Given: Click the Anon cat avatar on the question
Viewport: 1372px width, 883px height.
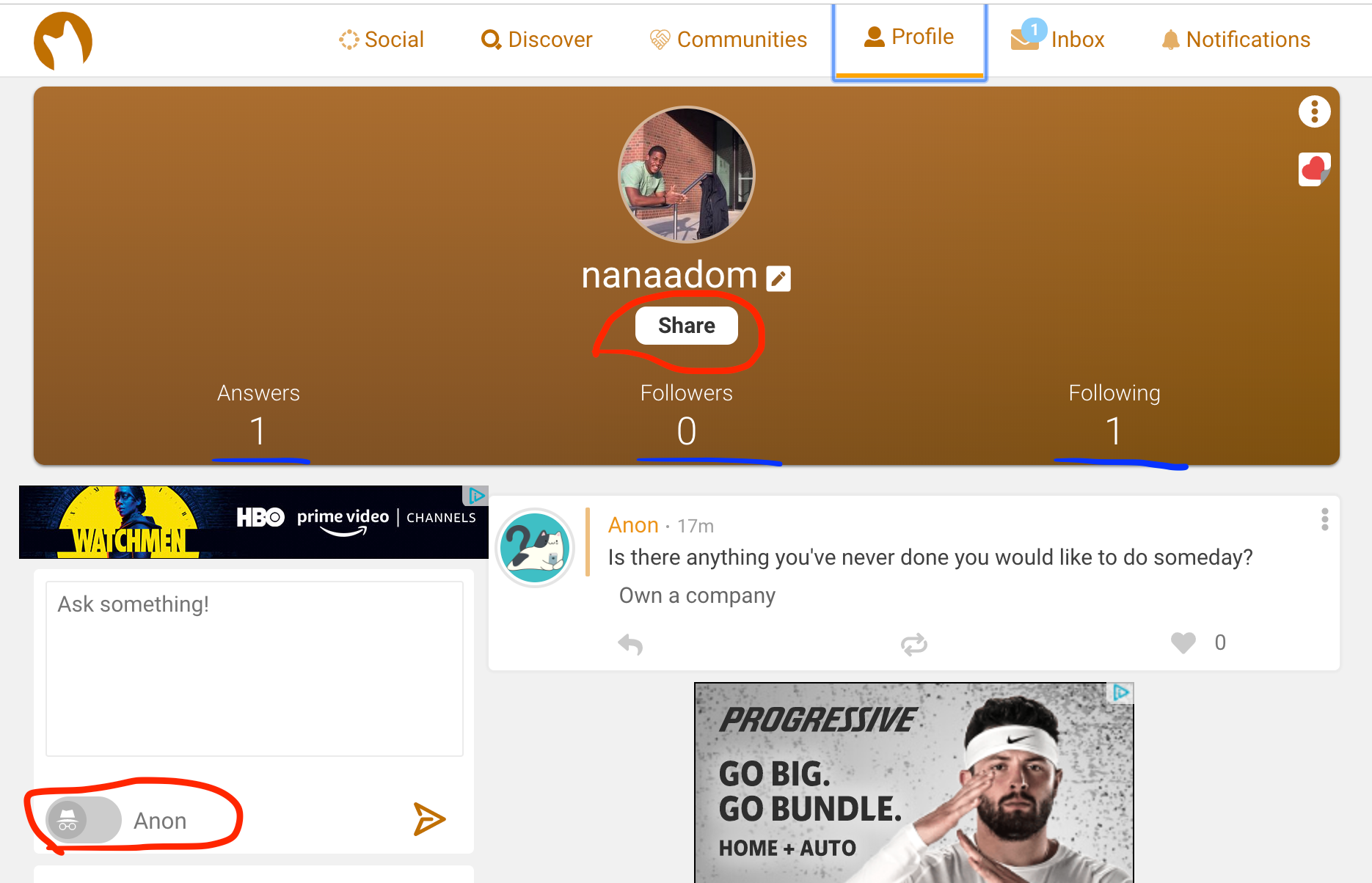Looking at the screenshot, I should tap(535, 548).
